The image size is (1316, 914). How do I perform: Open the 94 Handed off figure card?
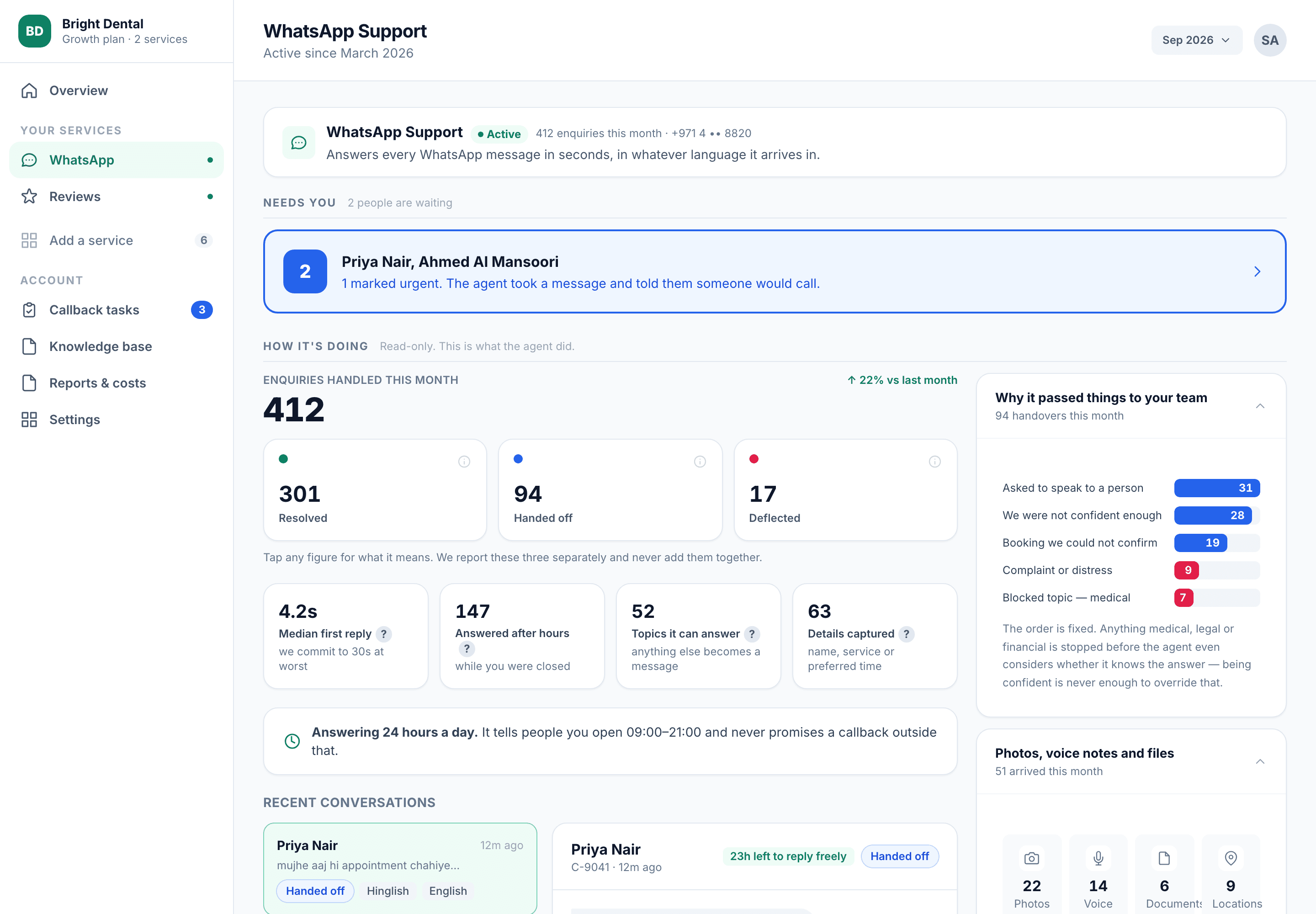(610, 490)
